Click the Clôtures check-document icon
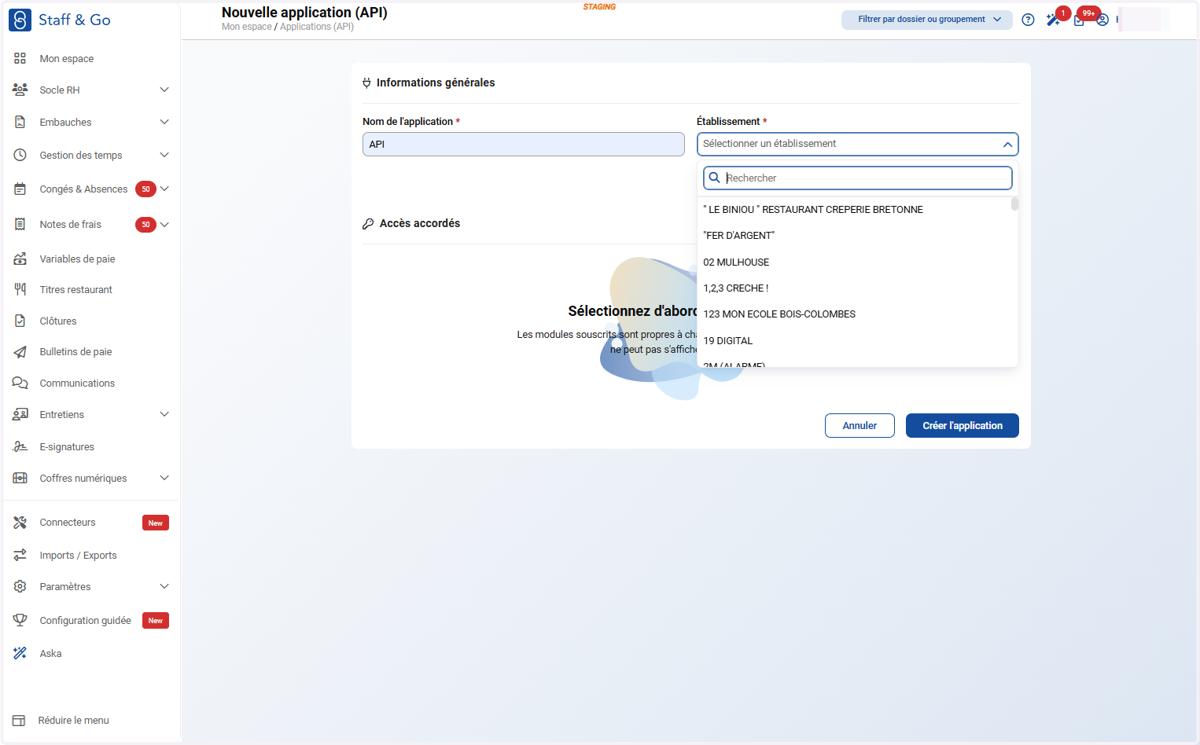Screen dimensions: 1200x745 pos(20,321)
